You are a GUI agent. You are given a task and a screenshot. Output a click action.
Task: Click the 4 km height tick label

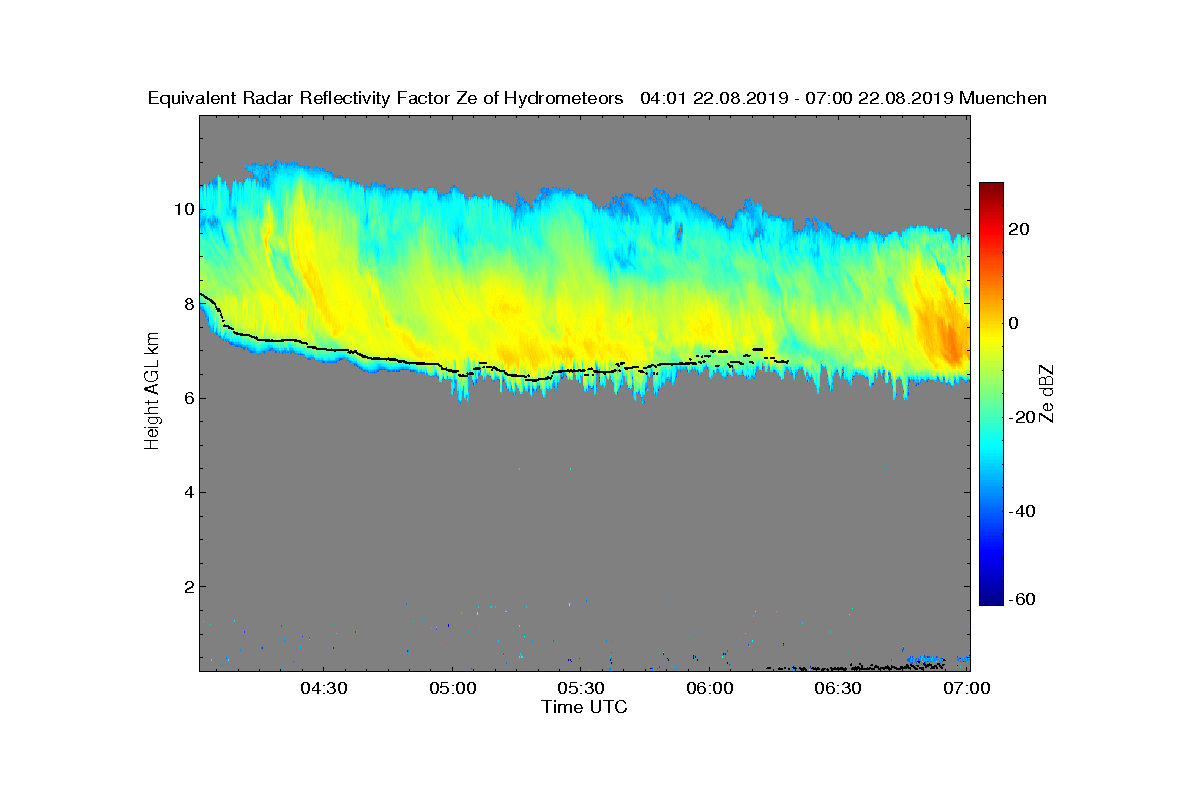point(187,492)
